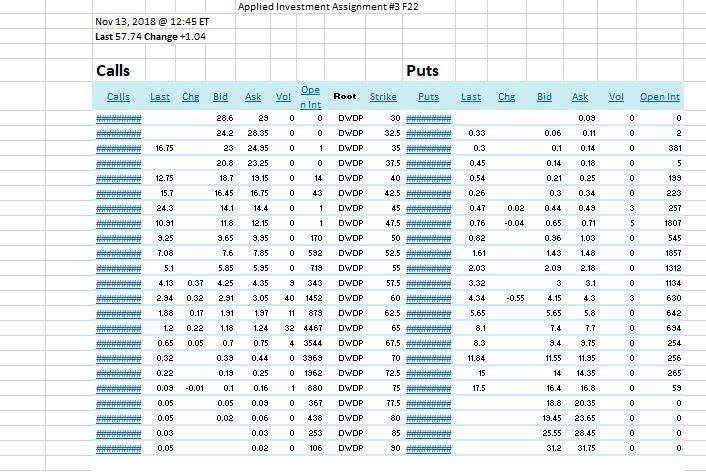Open the put option link for strike 32.5

429,133
